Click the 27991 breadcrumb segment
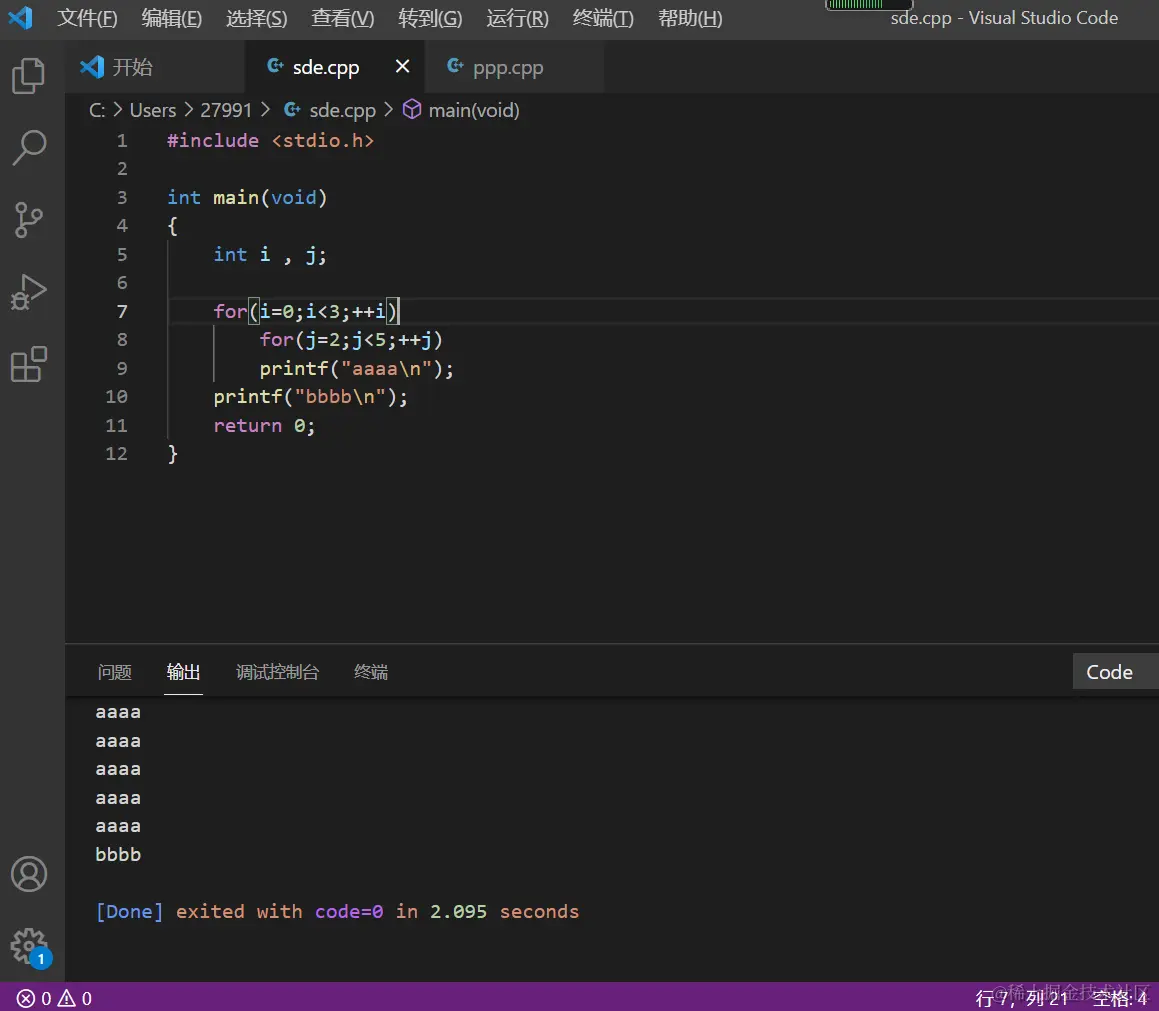This screenshot has height=1011, width=1159. (x=226, y=110)
